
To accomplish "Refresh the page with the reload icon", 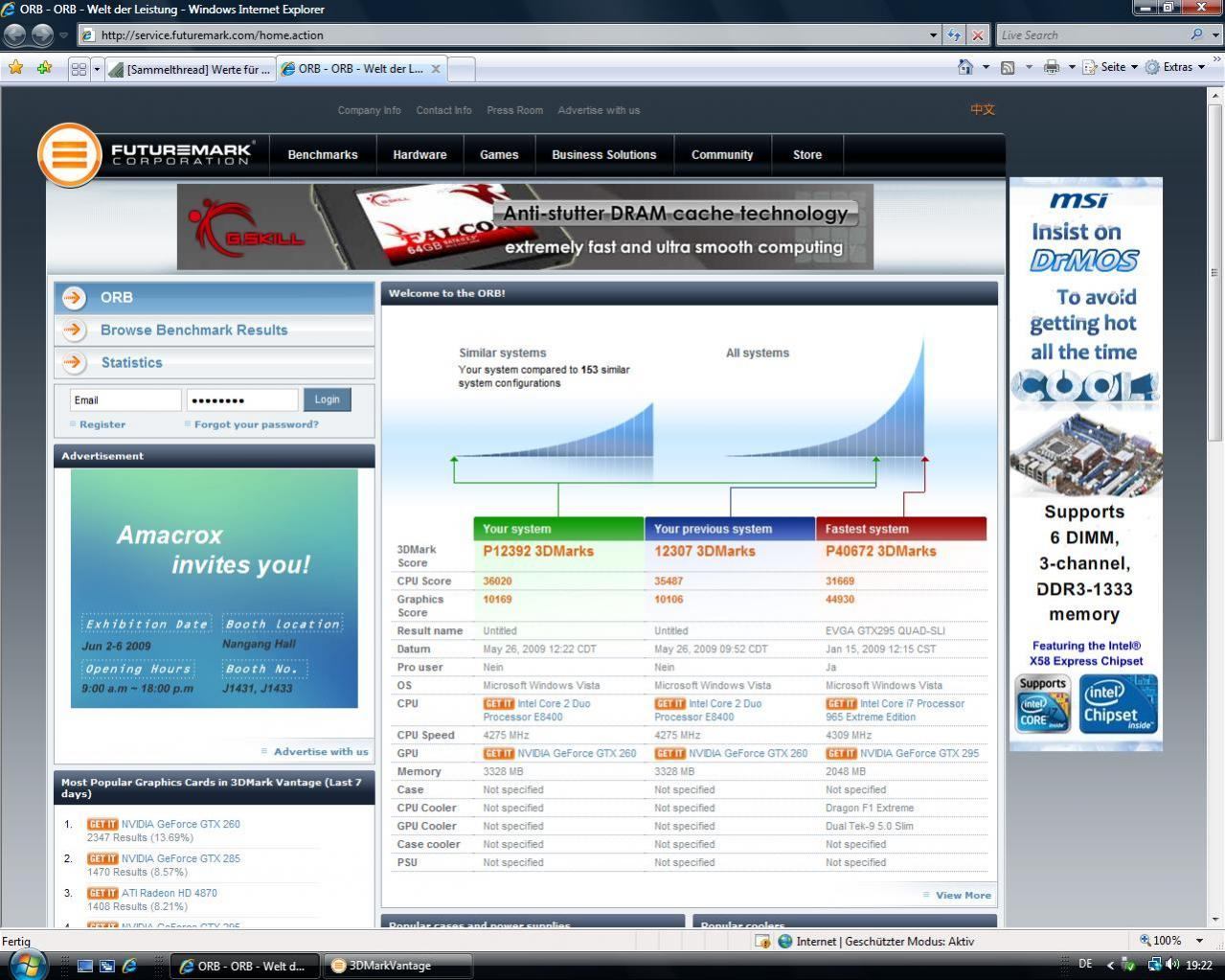I will [x=954, y=34].
